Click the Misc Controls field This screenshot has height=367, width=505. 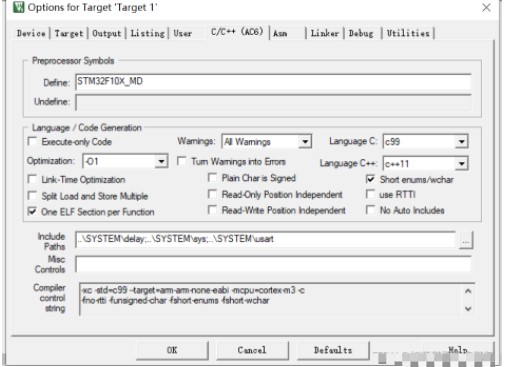coord(273,264)
